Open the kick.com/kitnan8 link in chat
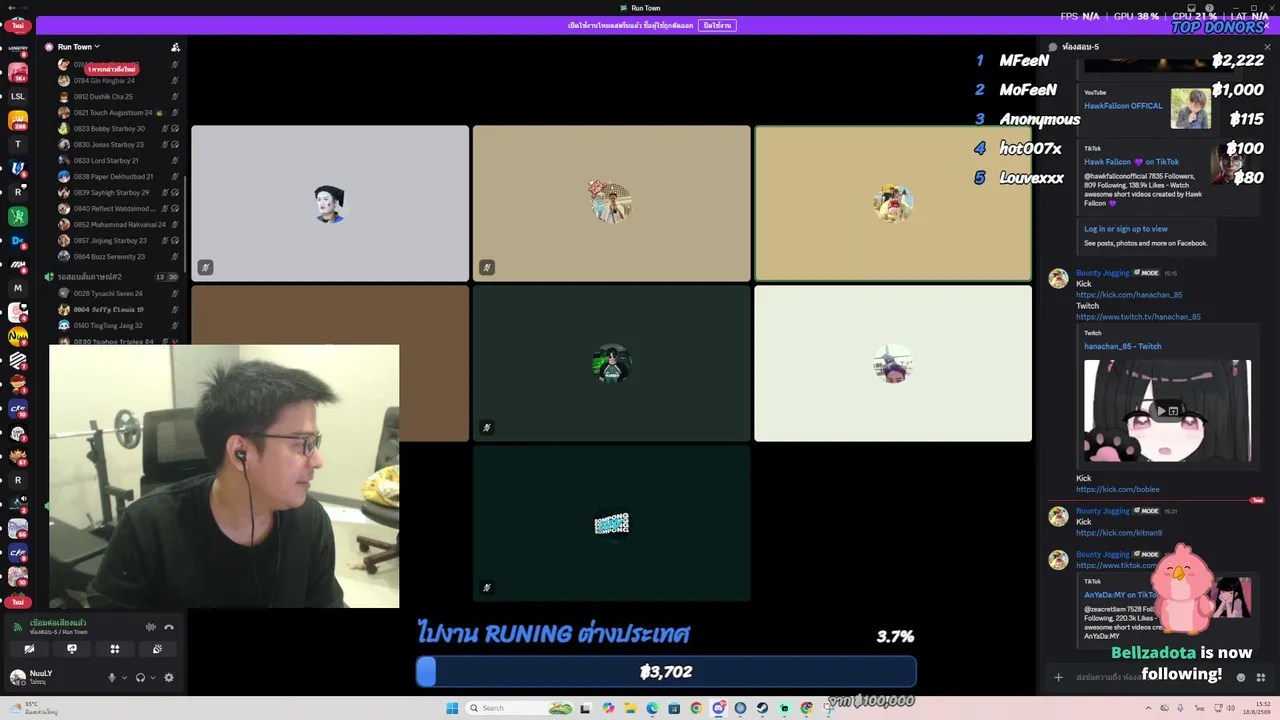The height and width of the screenshot is (720, 1280). [x=1119, y=533]
